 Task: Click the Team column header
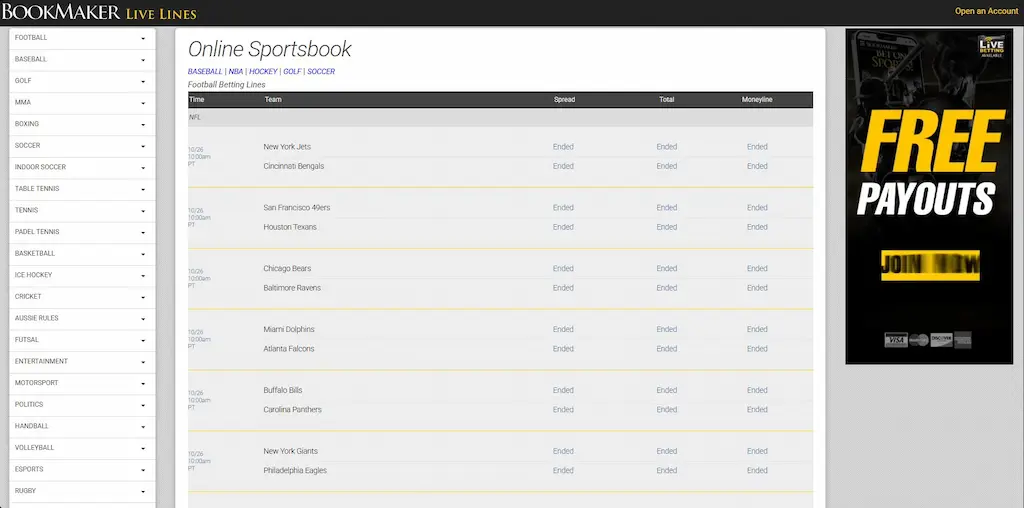click(x=273, y=100)
